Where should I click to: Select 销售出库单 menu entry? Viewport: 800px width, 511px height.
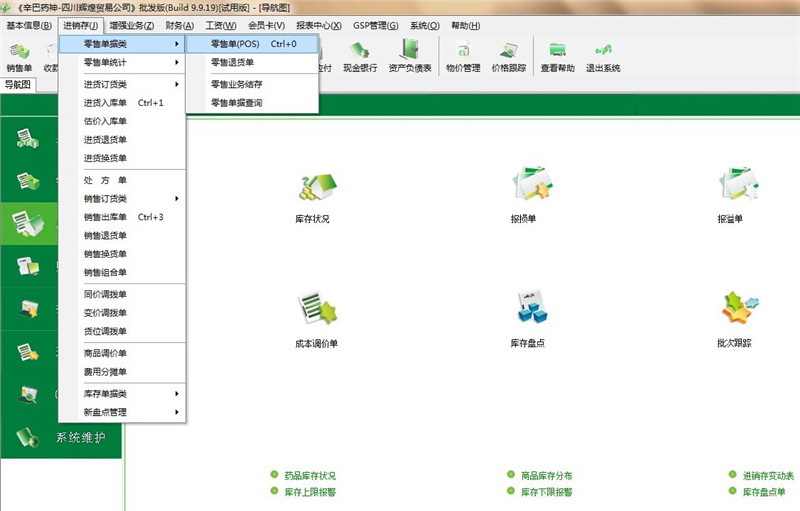coord(121,217)
